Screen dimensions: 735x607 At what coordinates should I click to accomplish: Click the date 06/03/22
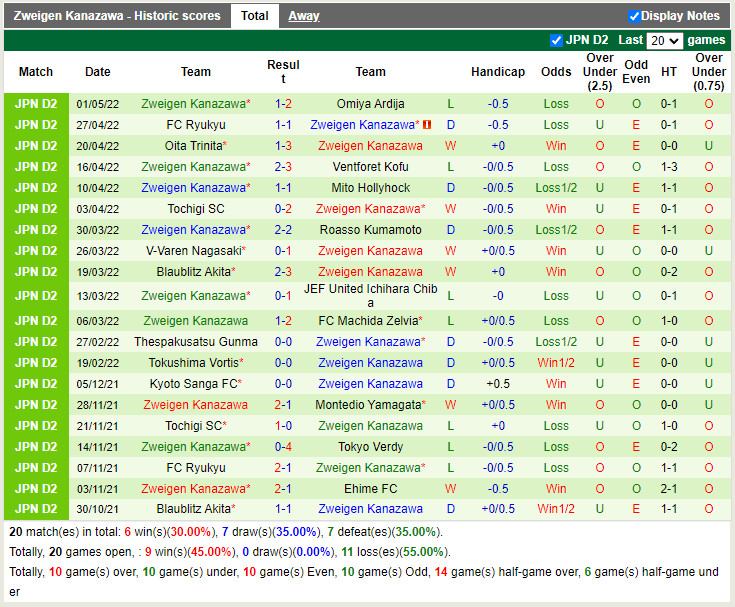(x=98, y=321)
